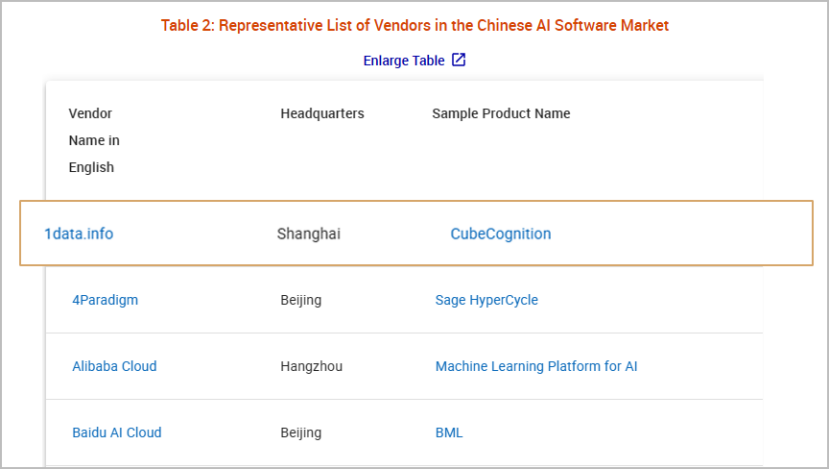Open Machine Learning Platform for AI link

point(536,366)
